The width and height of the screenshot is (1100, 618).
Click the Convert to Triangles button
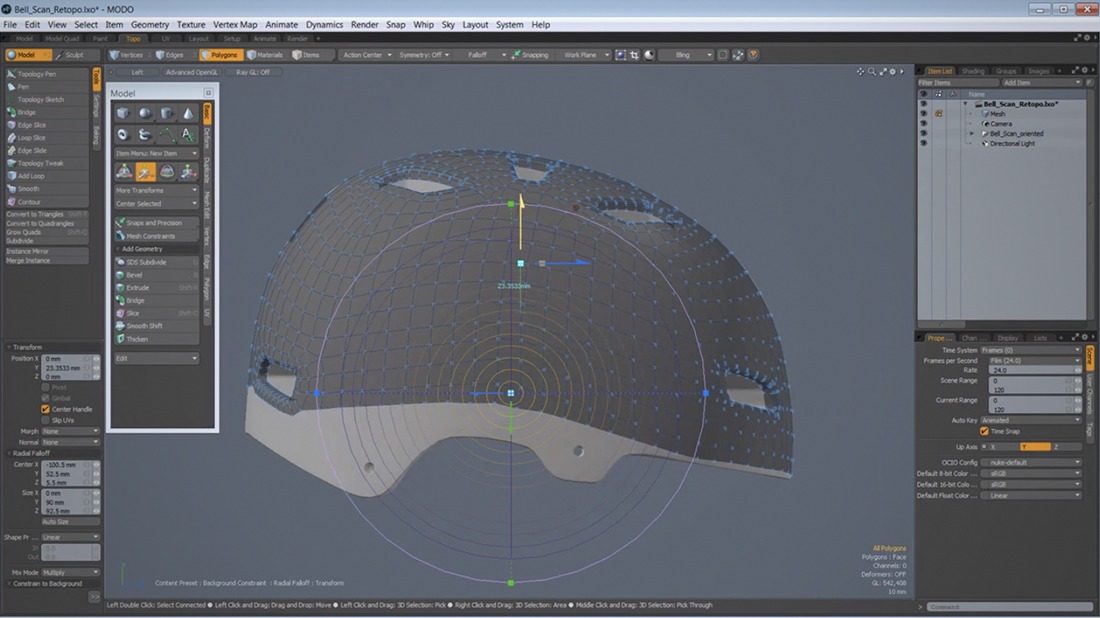34,214
